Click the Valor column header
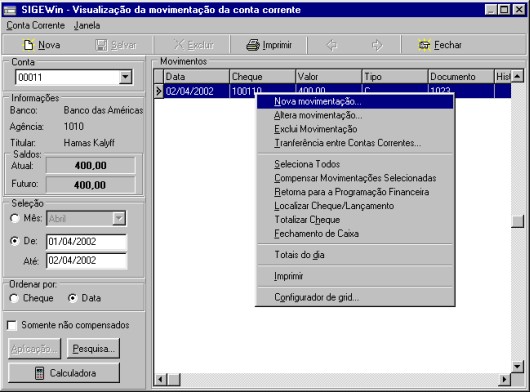The width and height of the screenshot is (530, 392). point(329,77)
